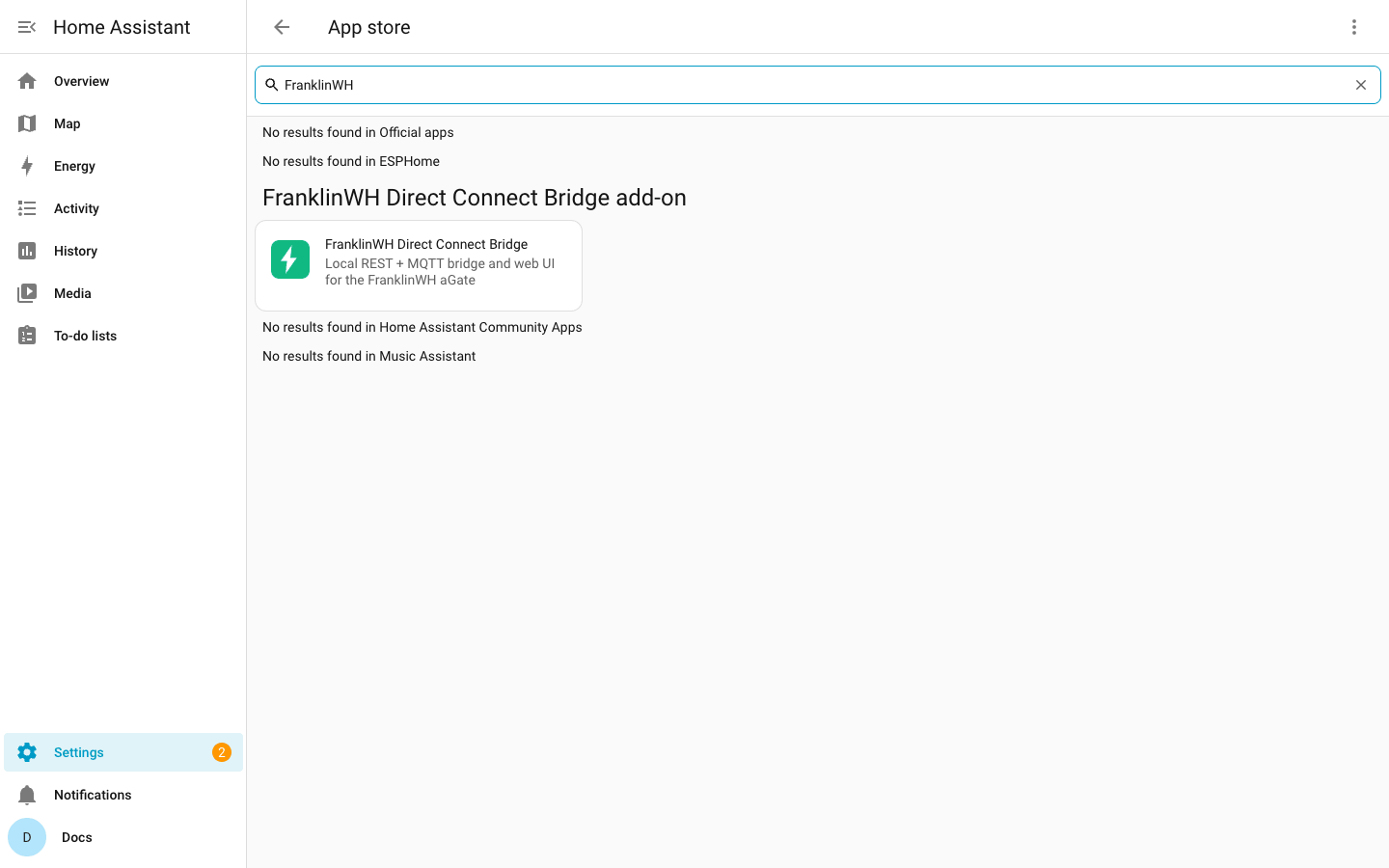The image size is (1389, 868).
Task: Click the History label in sidebar
Action: tap(75, 251)
